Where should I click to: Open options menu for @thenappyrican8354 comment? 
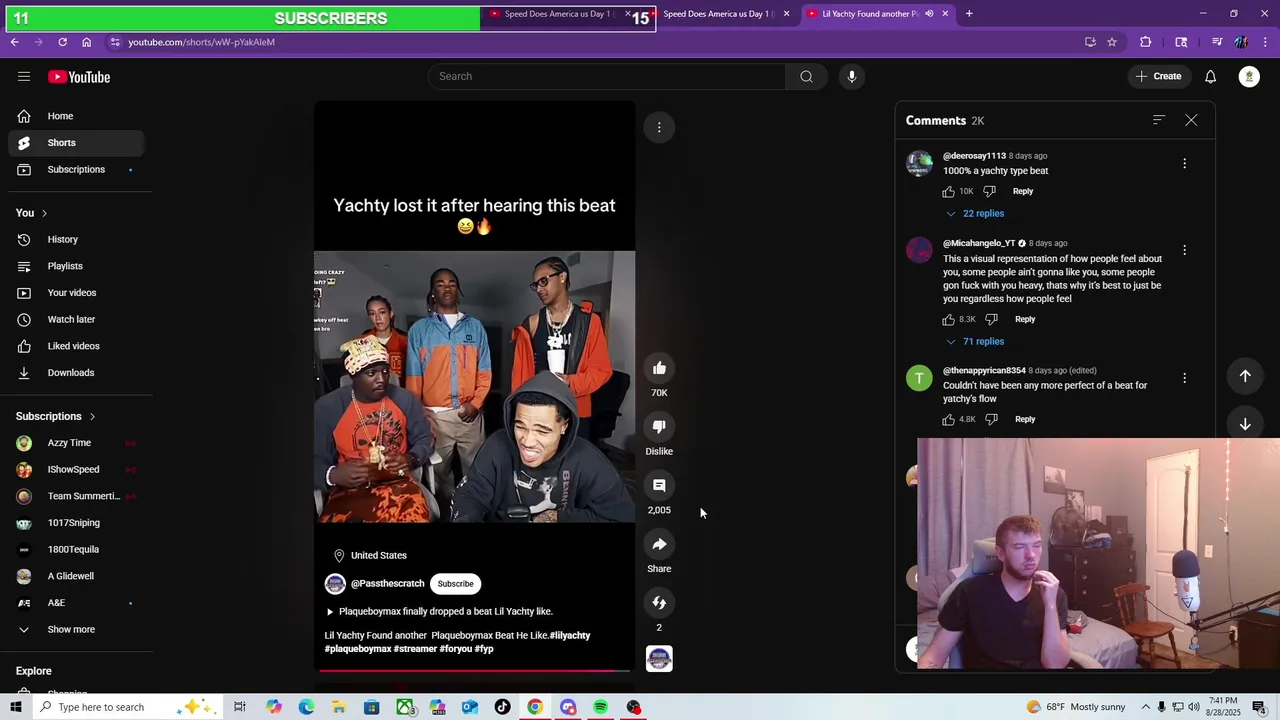pyautogui.click(x=1185, y=378)
